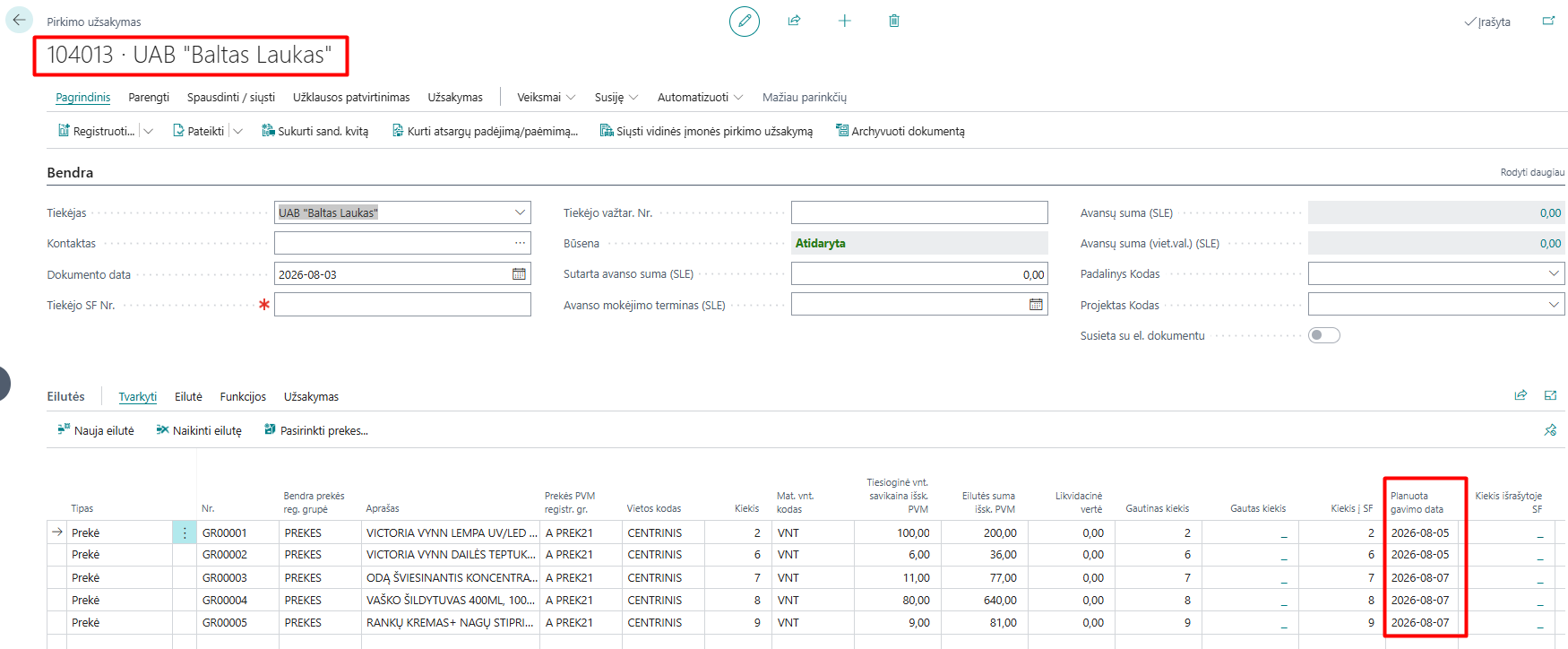Click the GR00005 item number cell
This screenshot has height=649, width=1568.
pyautogui.click(x=225, y=622)
